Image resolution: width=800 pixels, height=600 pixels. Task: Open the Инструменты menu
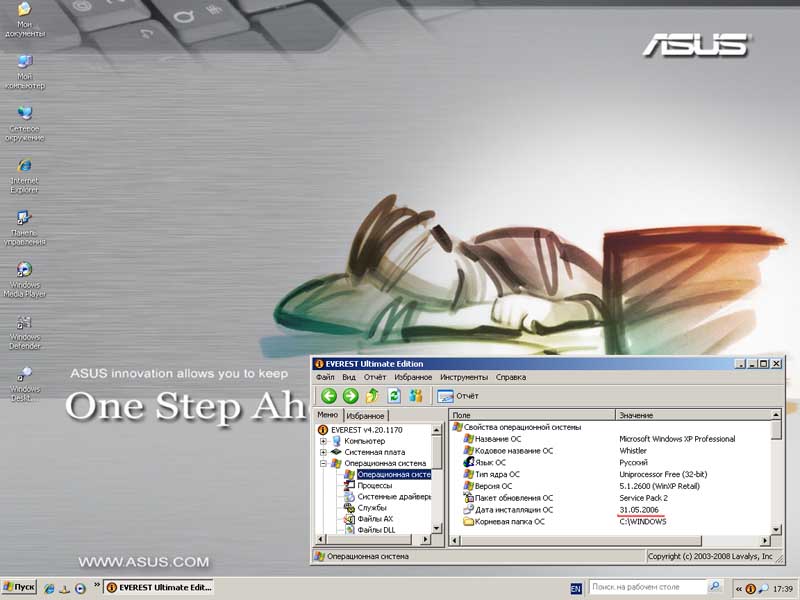click(x=463, y=378)
